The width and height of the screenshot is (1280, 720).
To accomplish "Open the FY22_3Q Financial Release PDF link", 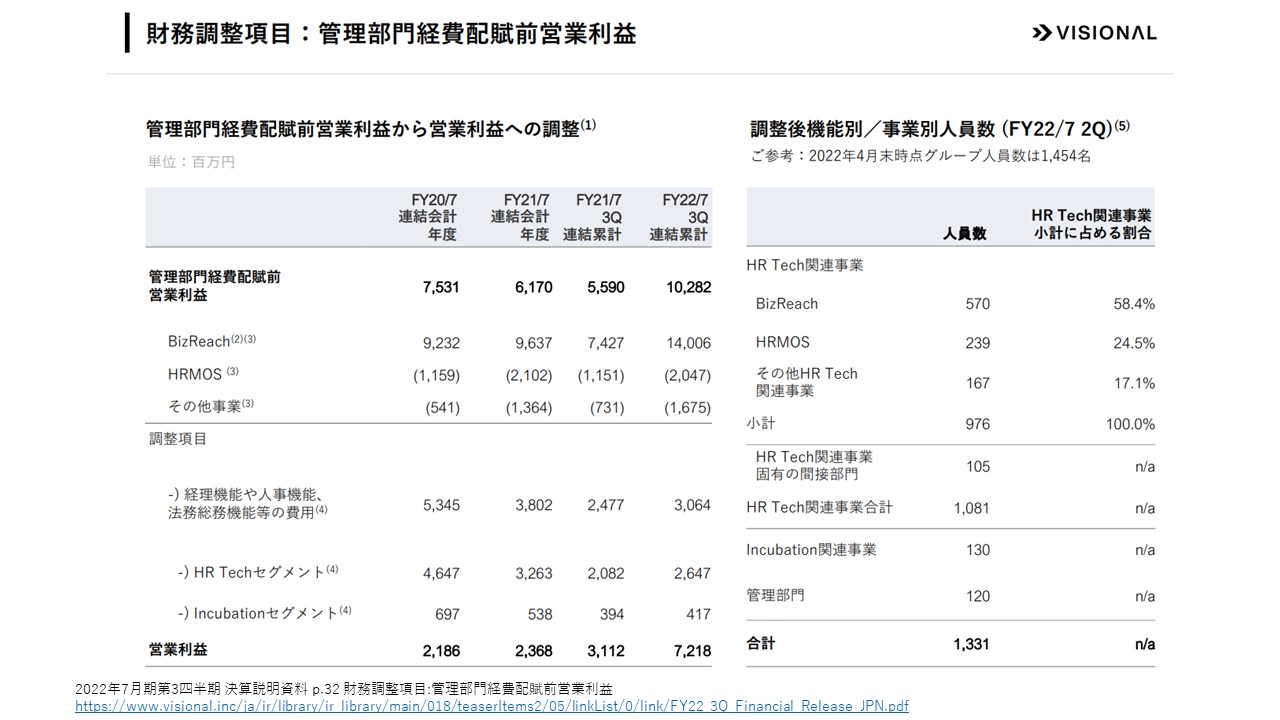I will [492, 706].
